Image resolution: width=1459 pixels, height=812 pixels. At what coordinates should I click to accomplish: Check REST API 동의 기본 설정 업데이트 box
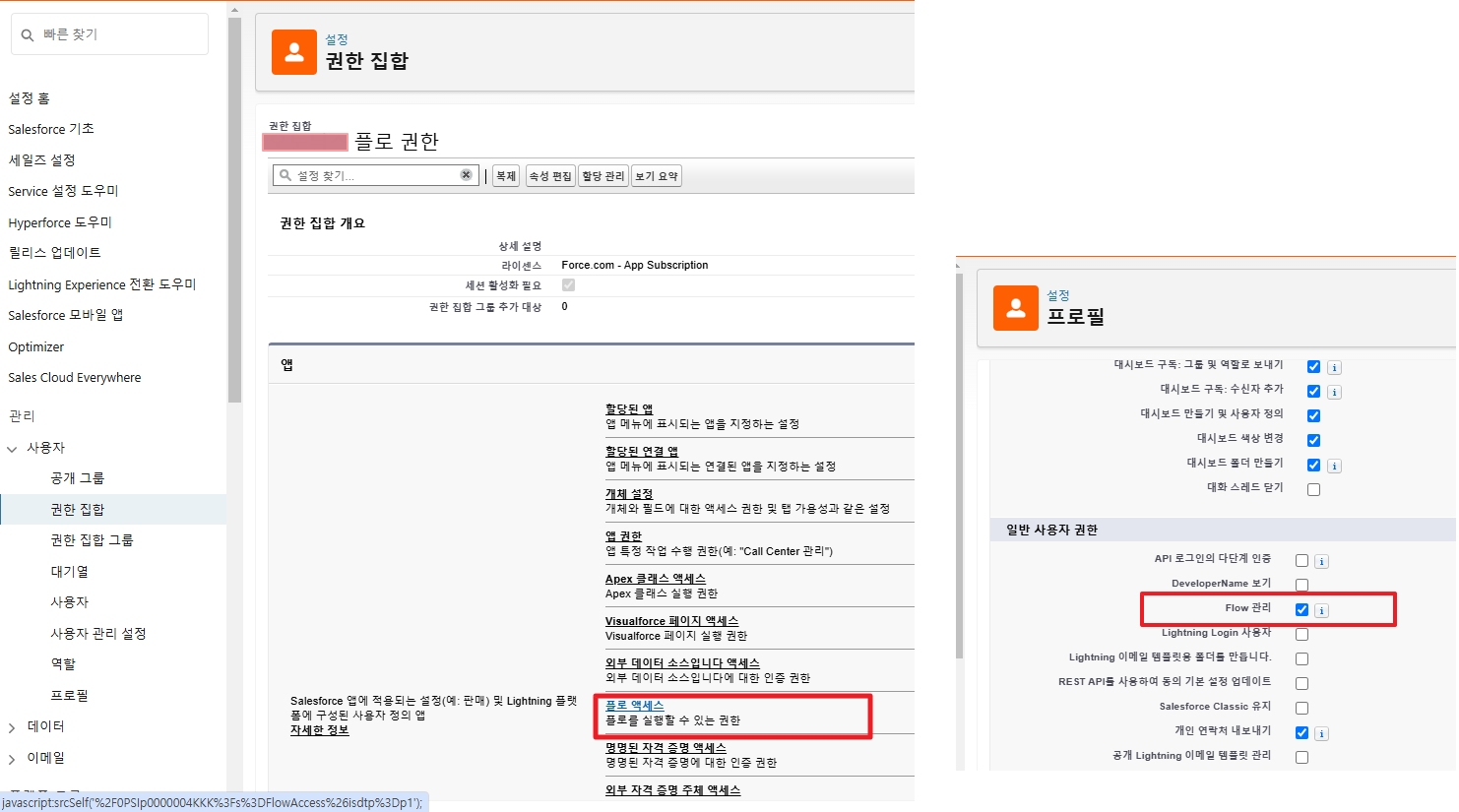1301,684
